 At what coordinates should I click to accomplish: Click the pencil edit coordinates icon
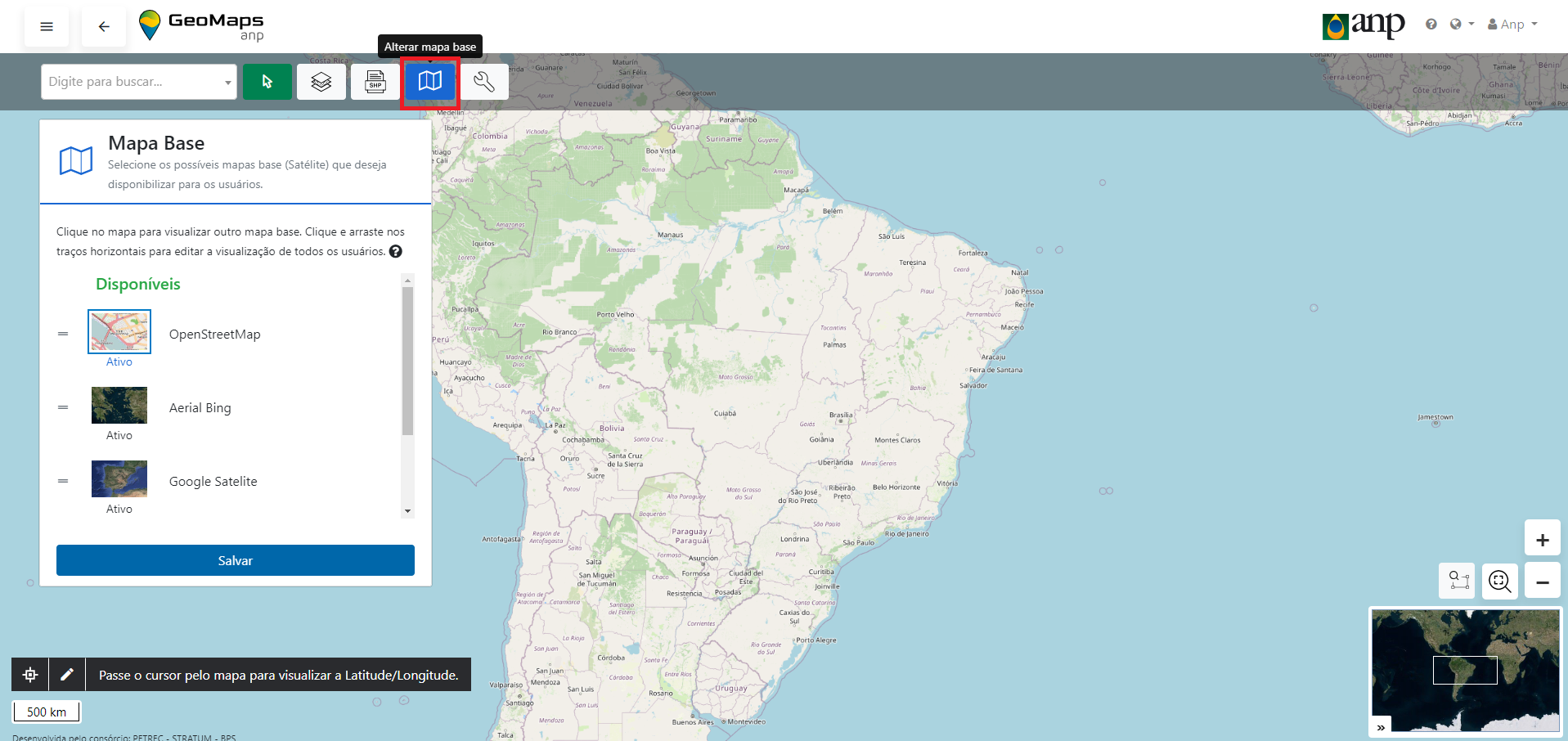[67, 675]
